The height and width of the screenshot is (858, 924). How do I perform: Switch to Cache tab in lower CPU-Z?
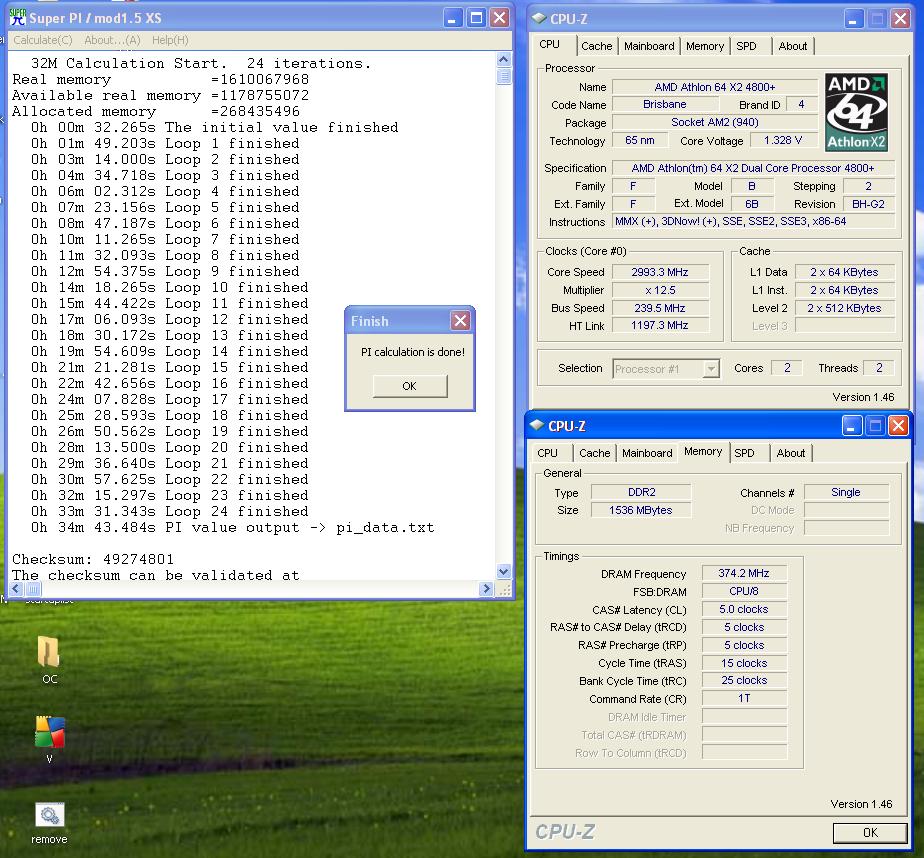[x=594, y=453]
